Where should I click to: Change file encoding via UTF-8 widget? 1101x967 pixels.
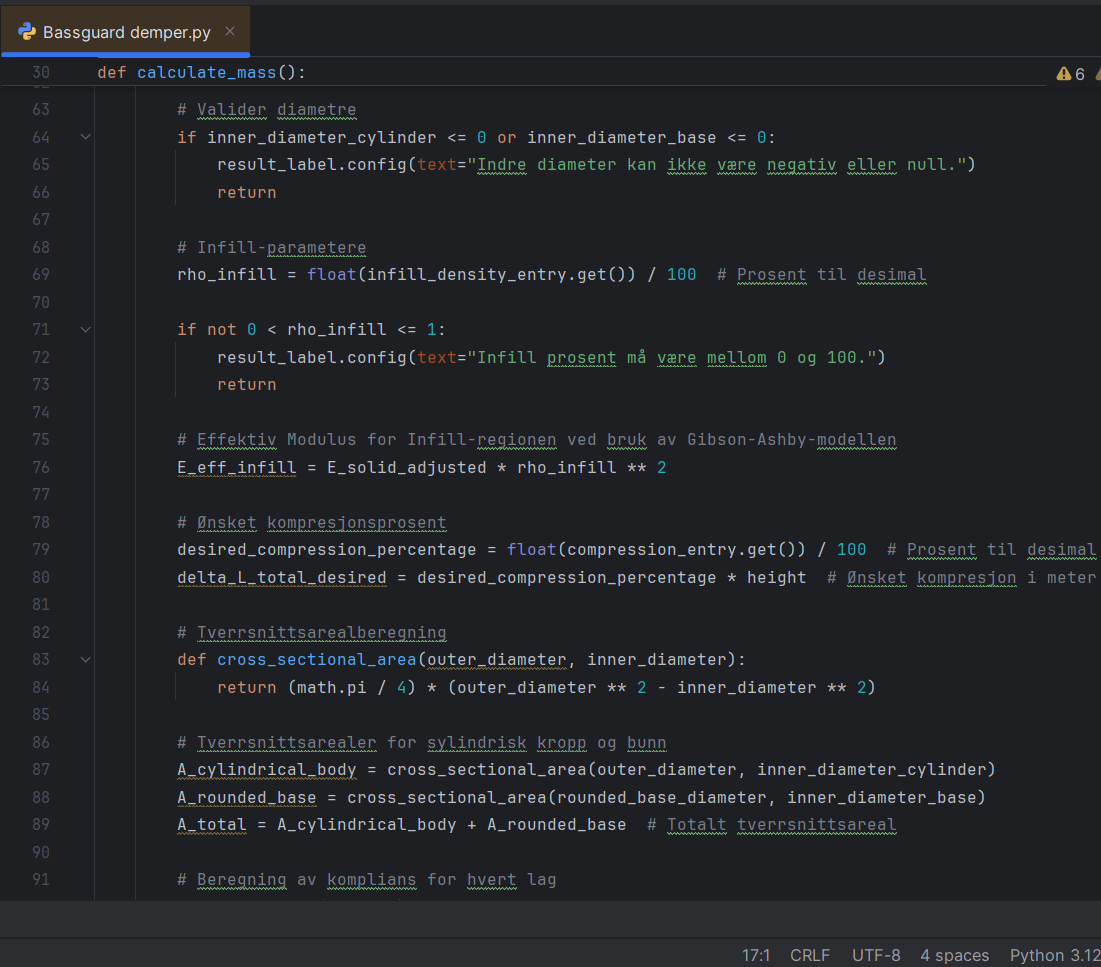pyautogui.click(x=875, y=955)
